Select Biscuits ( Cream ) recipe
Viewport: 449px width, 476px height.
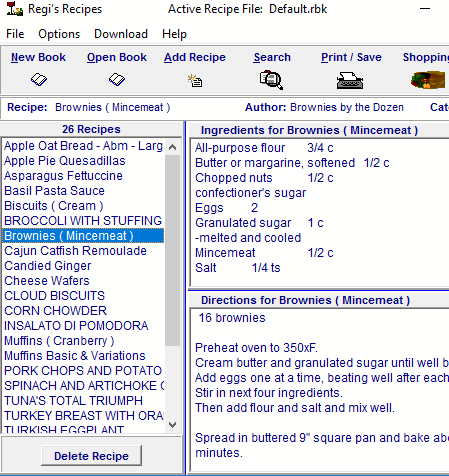[x=83, y=206]
